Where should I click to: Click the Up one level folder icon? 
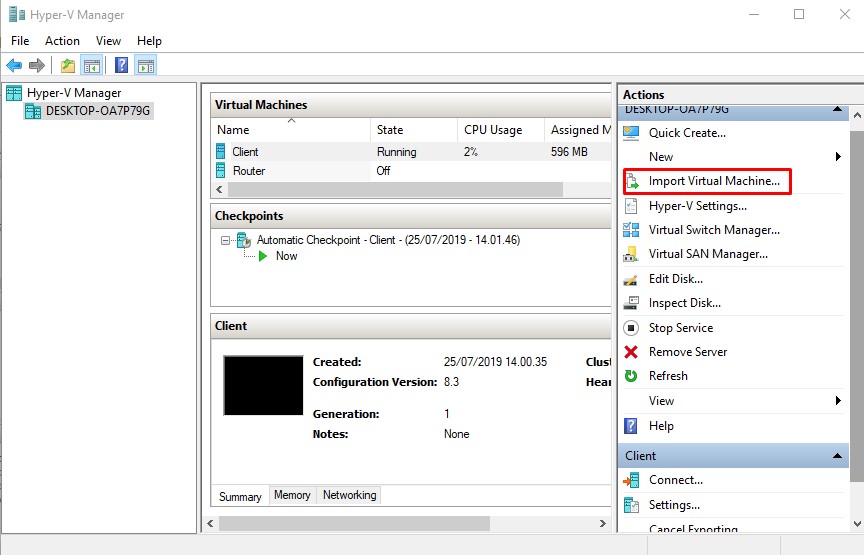(68, 66)
